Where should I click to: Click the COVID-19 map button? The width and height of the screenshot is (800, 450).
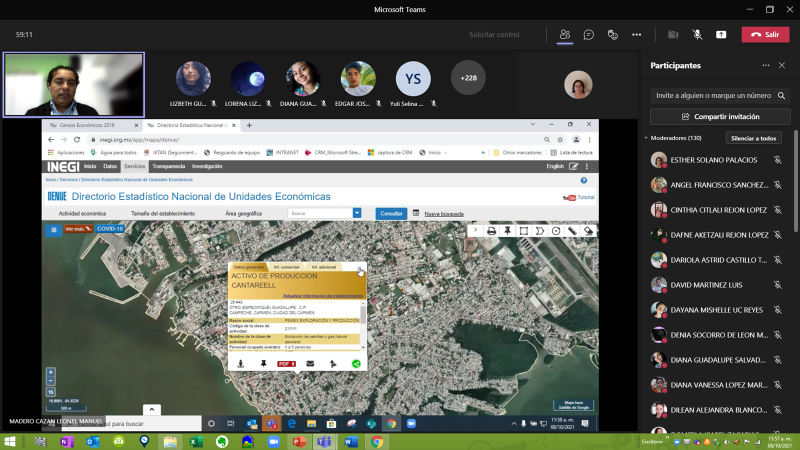click(110, 229)
